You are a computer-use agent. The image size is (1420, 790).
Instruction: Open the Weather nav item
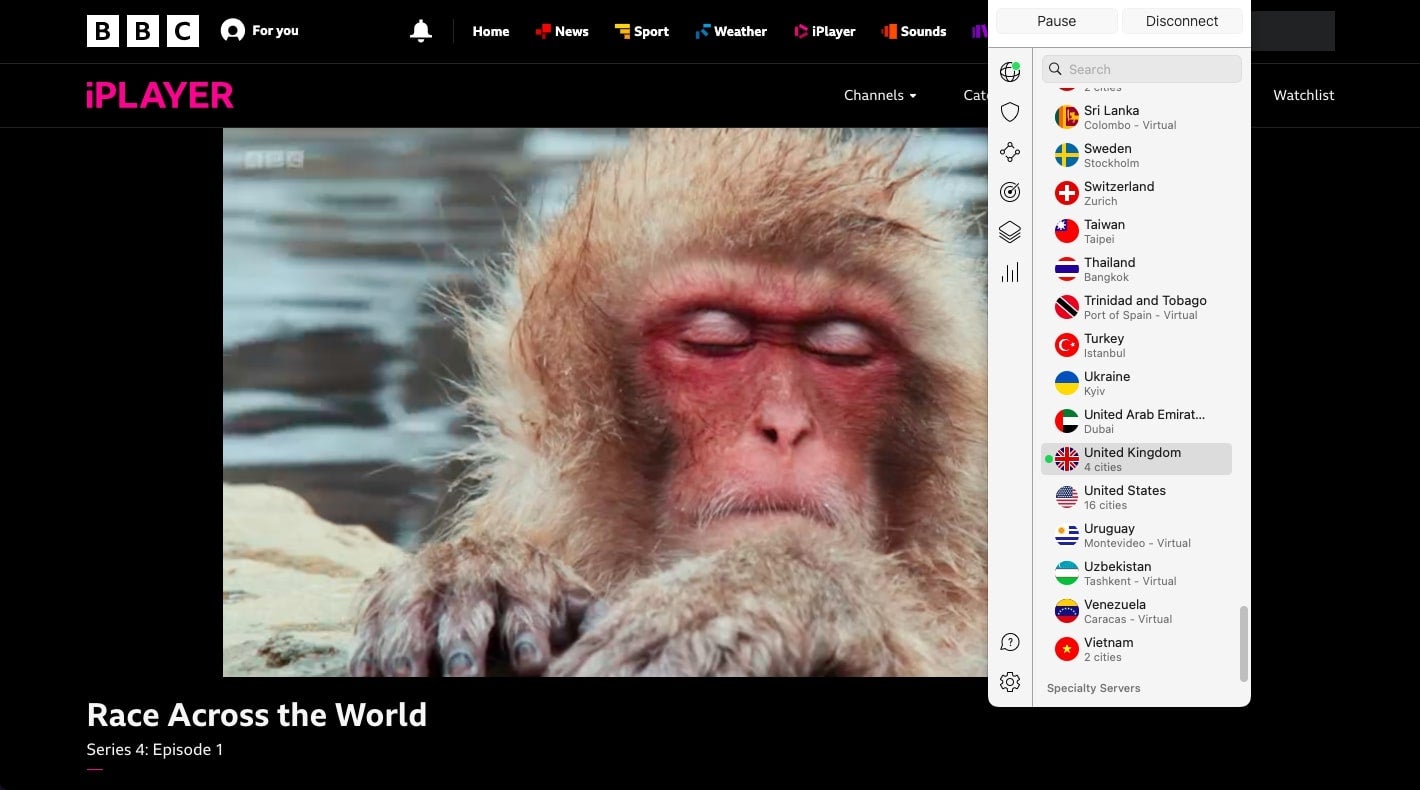tap(731, 31)
